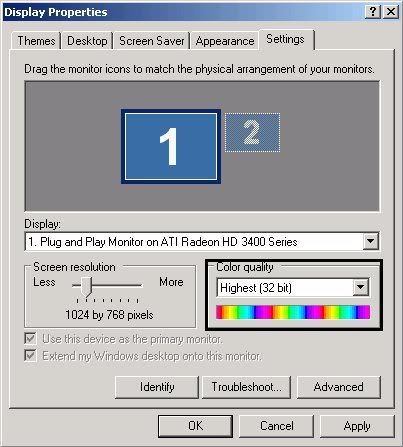The height and width of the screenshot is (447, 403).
Task: Confirm with the OK button
Action: (195, 426)
